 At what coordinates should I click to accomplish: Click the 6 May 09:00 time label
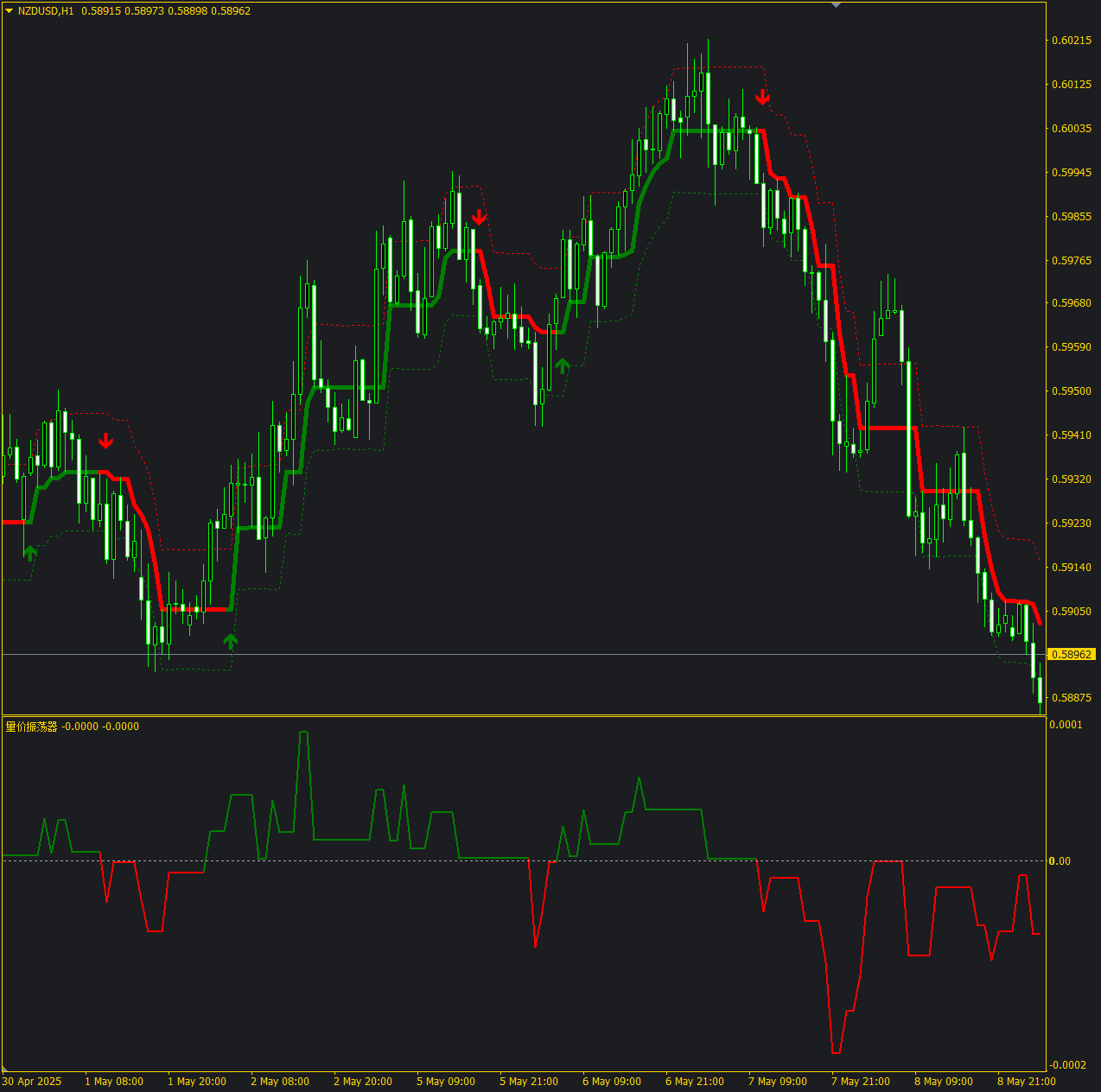coord(612,1081)
